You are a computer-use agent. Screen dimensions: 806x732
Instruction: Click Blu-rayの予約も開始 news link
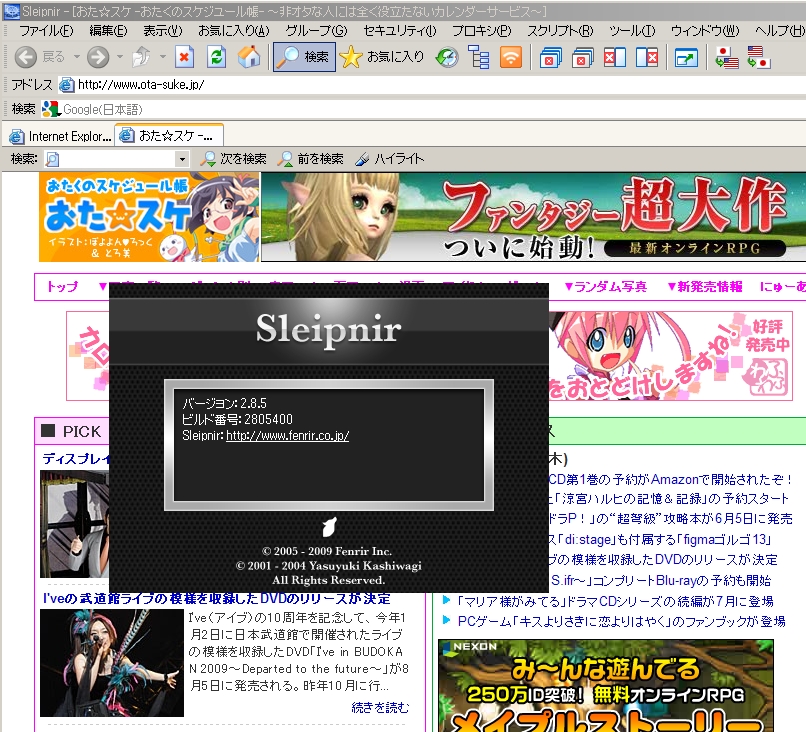coord(661,580)
